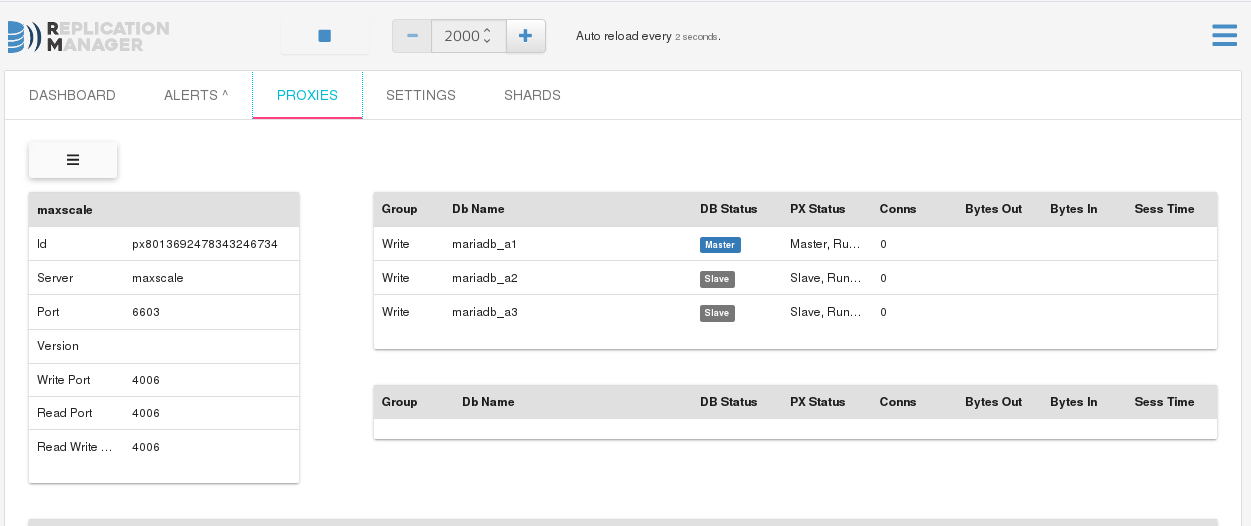Click Slave badge for mariadb_a3
This screenshot has width=1251, height=526.
[x=717, y=313]
